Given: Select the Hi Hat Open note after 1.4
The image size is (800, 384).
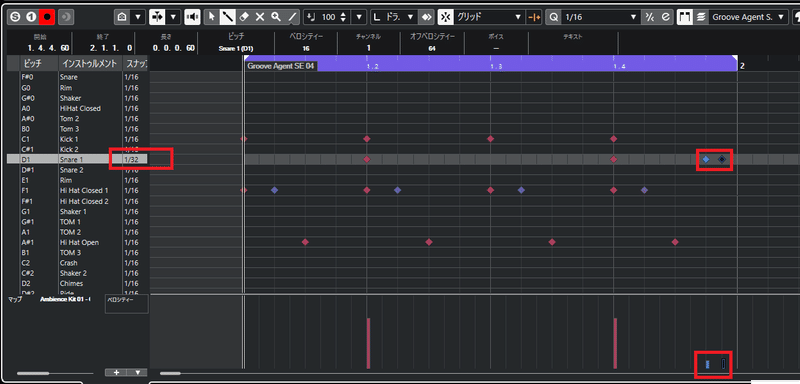Looking at the screenshot, I should click(675, 242).
